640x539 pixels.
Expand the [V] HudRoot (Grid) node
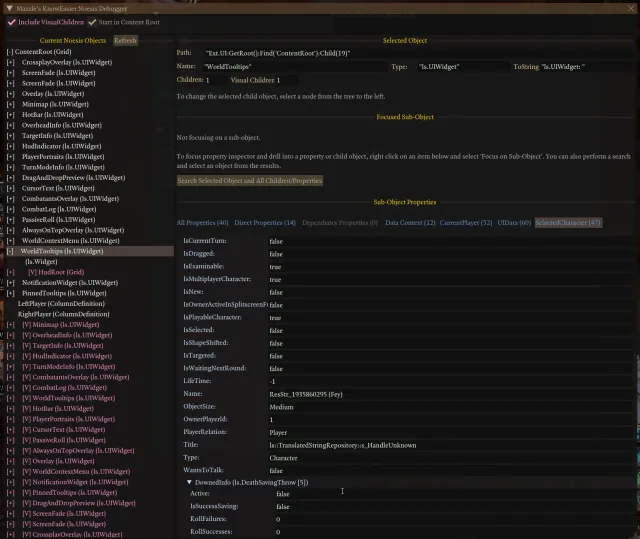click(x=10, y=272)
